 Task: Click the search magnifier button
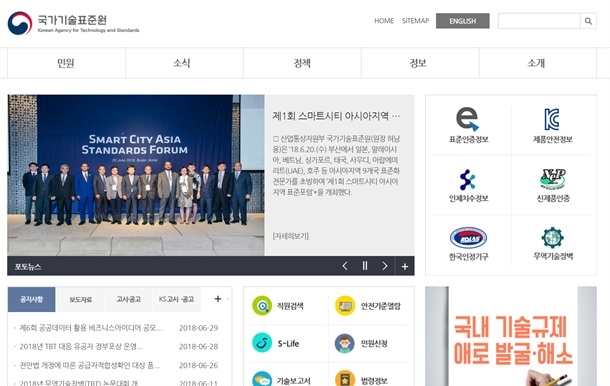click(588, 21)
